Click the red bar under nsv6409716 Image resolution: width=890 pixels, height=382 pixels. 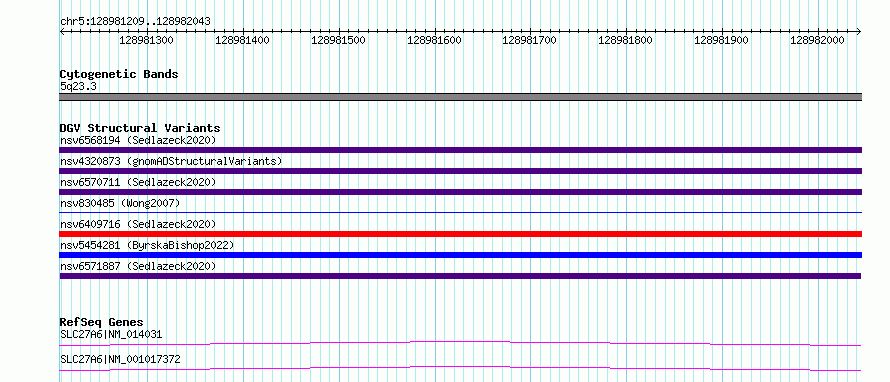pos(461,234)
